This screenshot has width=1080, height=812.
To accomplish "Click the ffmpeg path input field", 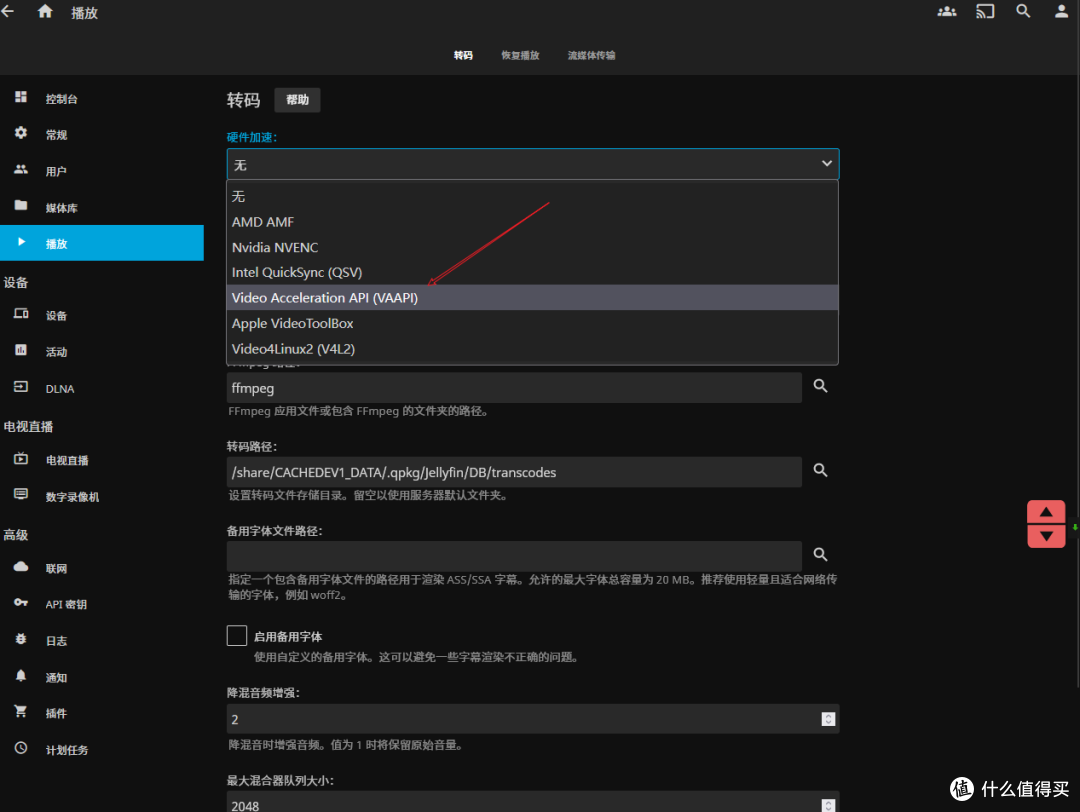I will click(x=514, y=388).
